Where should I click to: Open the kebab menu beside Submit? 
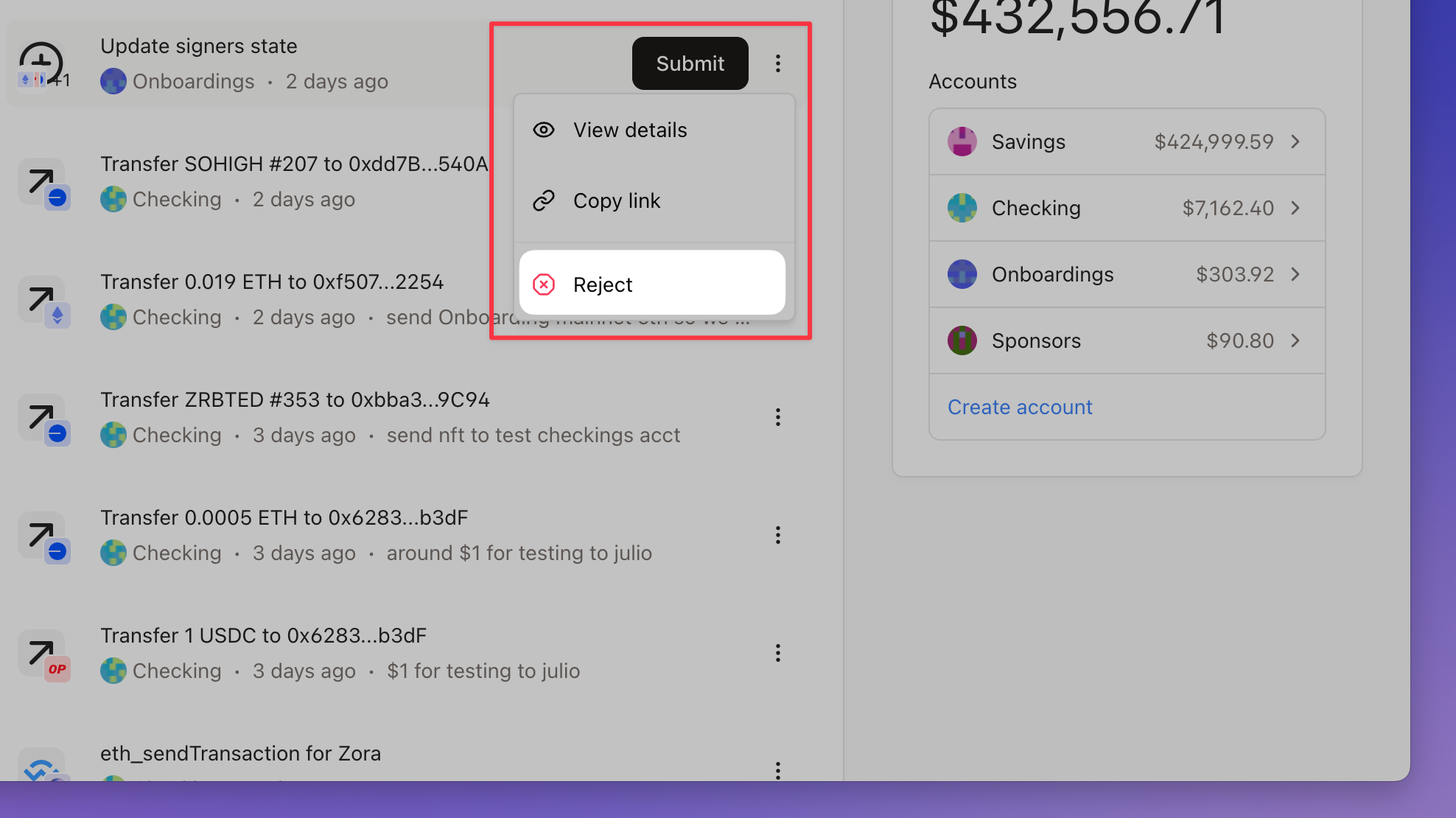click(777, 63)
